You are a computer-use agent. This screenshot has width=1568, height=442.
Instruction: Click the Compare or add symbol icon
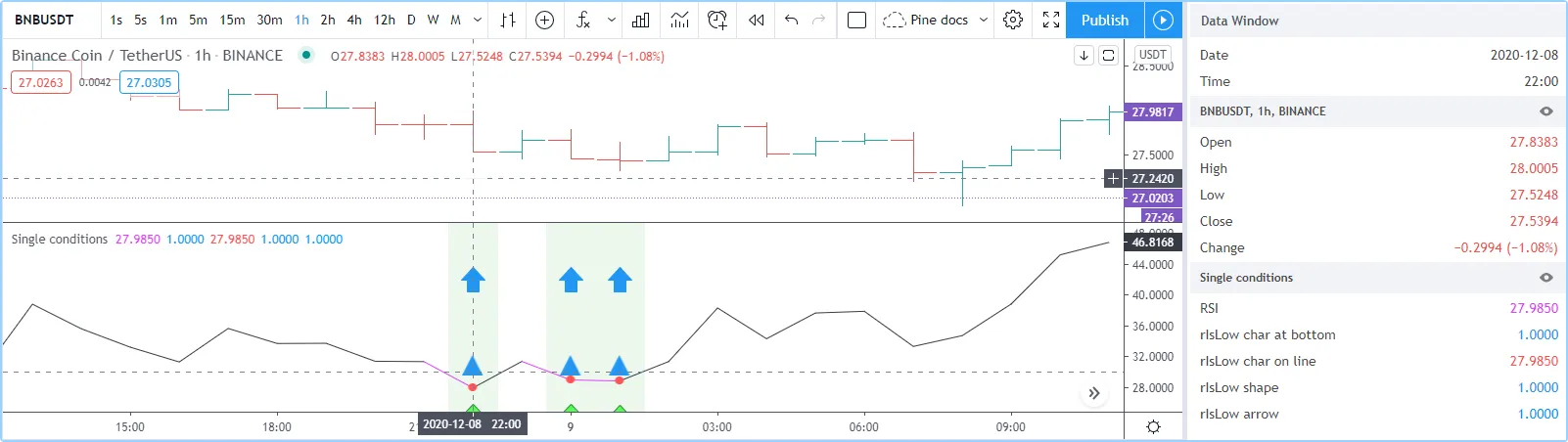pos(545,20)
